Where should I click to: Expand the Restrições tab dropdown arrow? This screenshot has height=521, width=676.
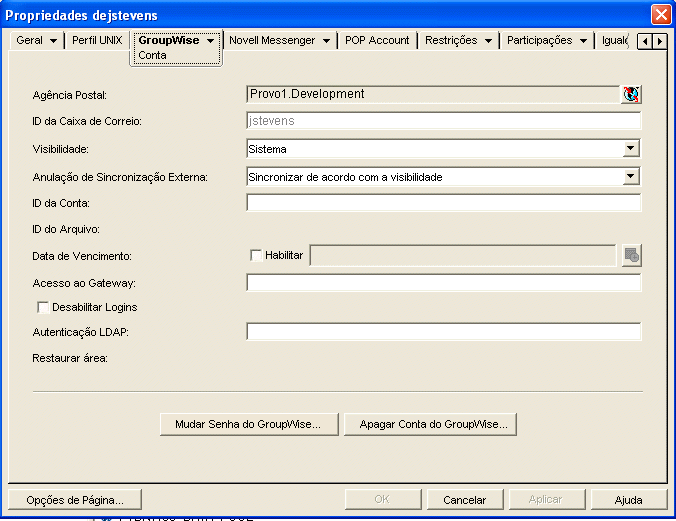click(x=488, y=41)
